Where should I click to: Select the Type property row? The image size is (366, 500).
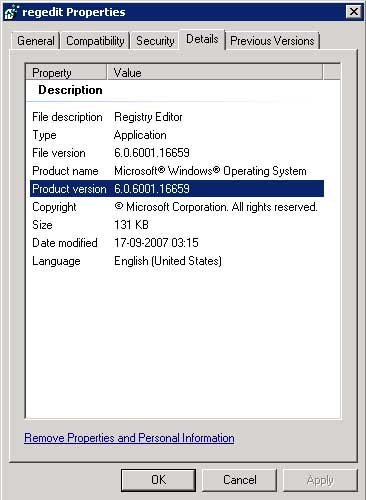click(x=177, y=135)
